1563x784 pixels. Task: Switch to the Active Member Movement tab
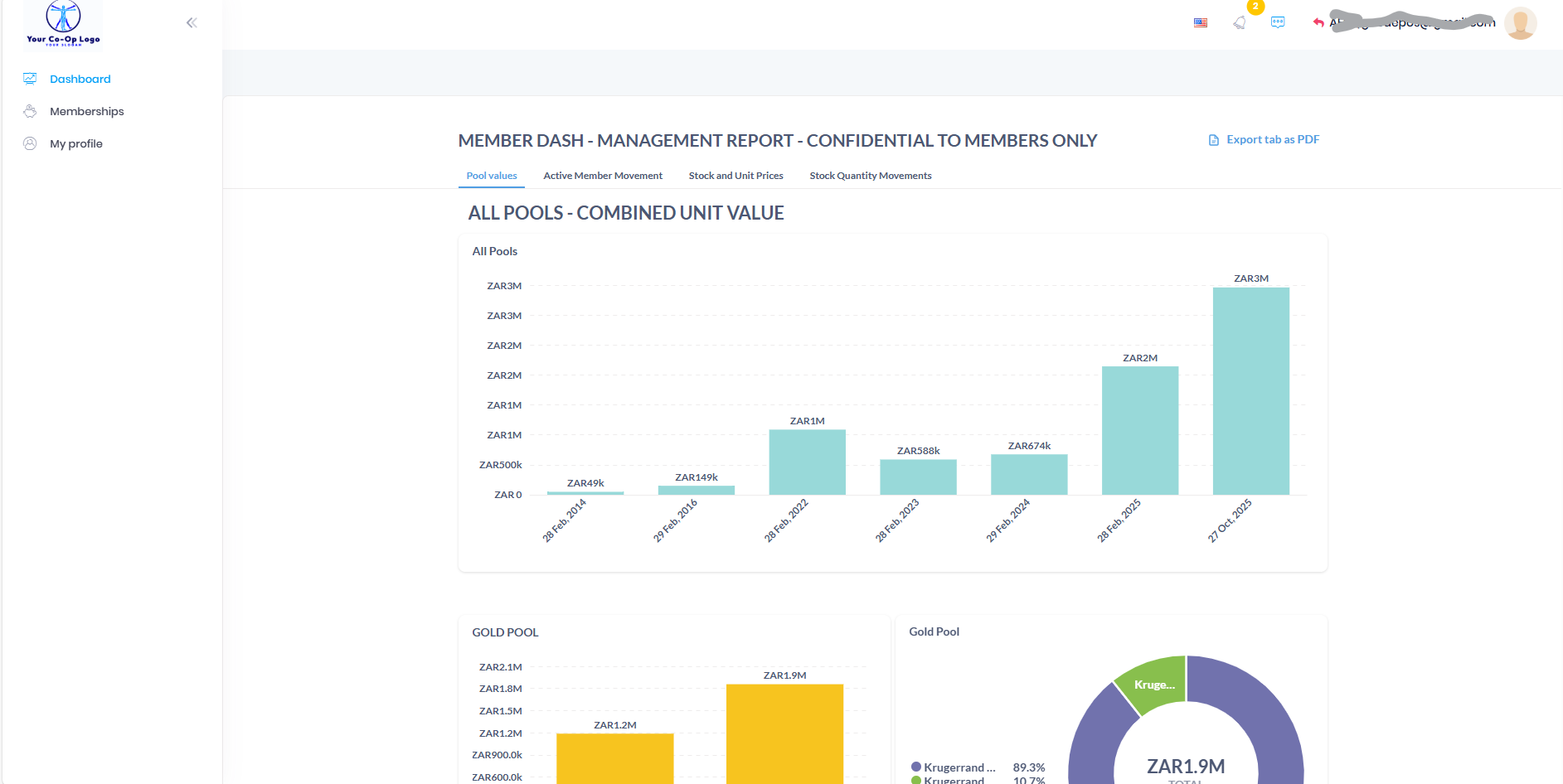(603, 175)
